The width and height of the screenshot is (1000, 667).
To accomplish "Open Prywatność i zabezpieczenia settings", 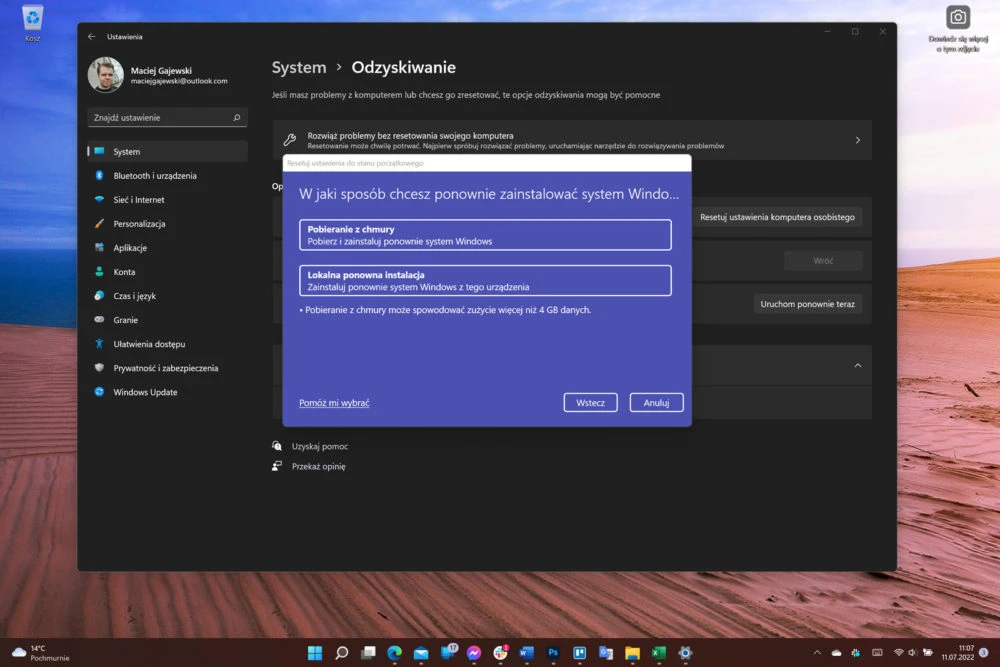I will [167, 368].
